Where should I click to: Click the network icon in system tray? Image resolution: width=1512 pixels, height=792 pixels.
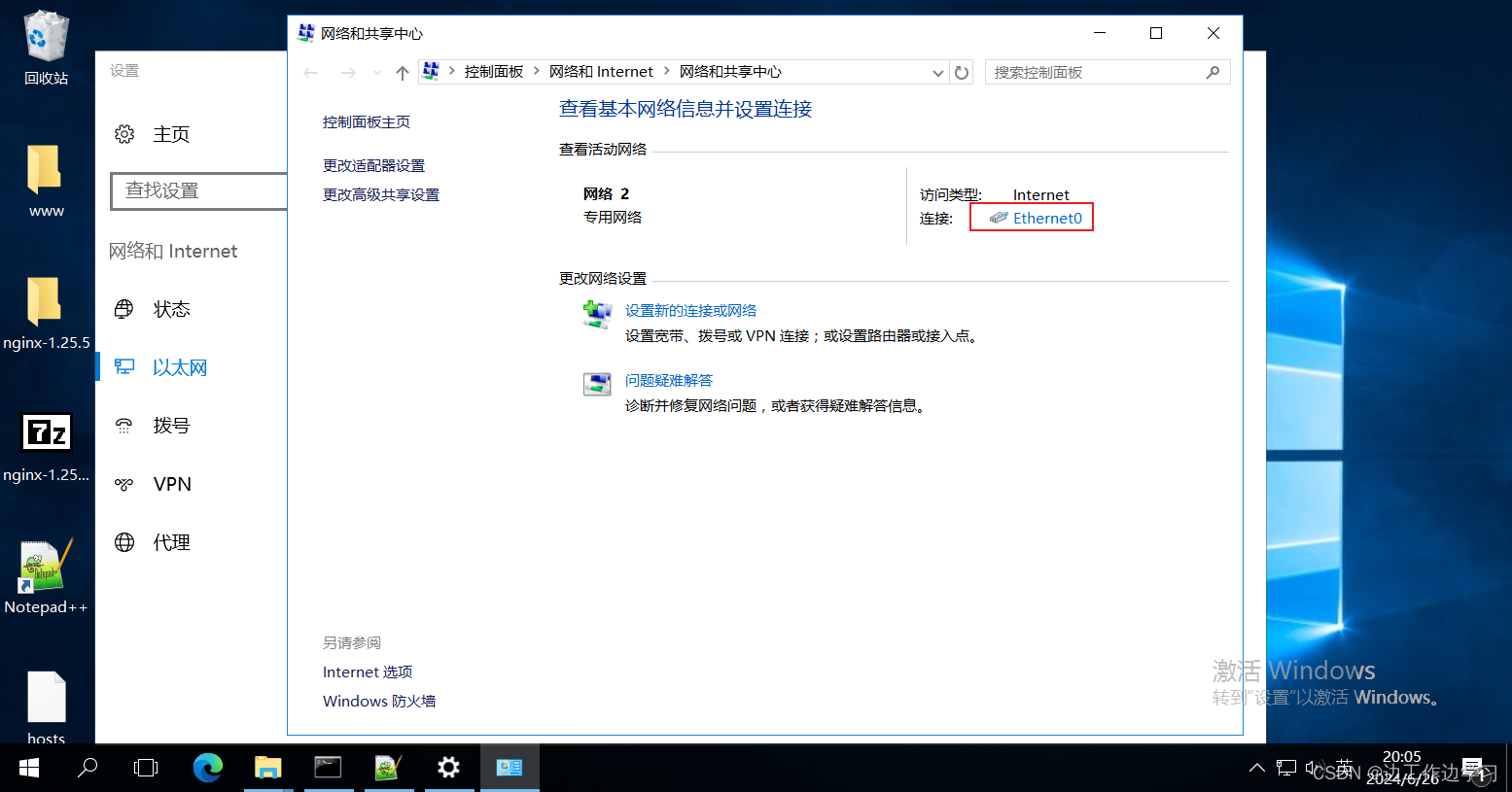(x=1286, y=768)
